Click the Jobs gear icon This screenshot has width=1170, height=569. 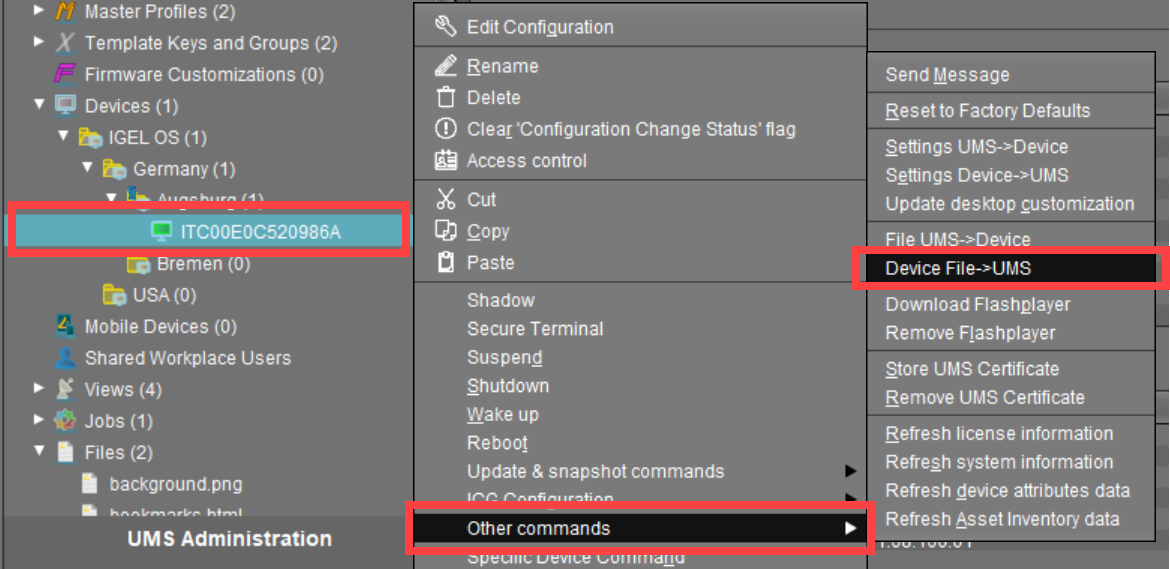pyautogui.click(x=65, y=421)
